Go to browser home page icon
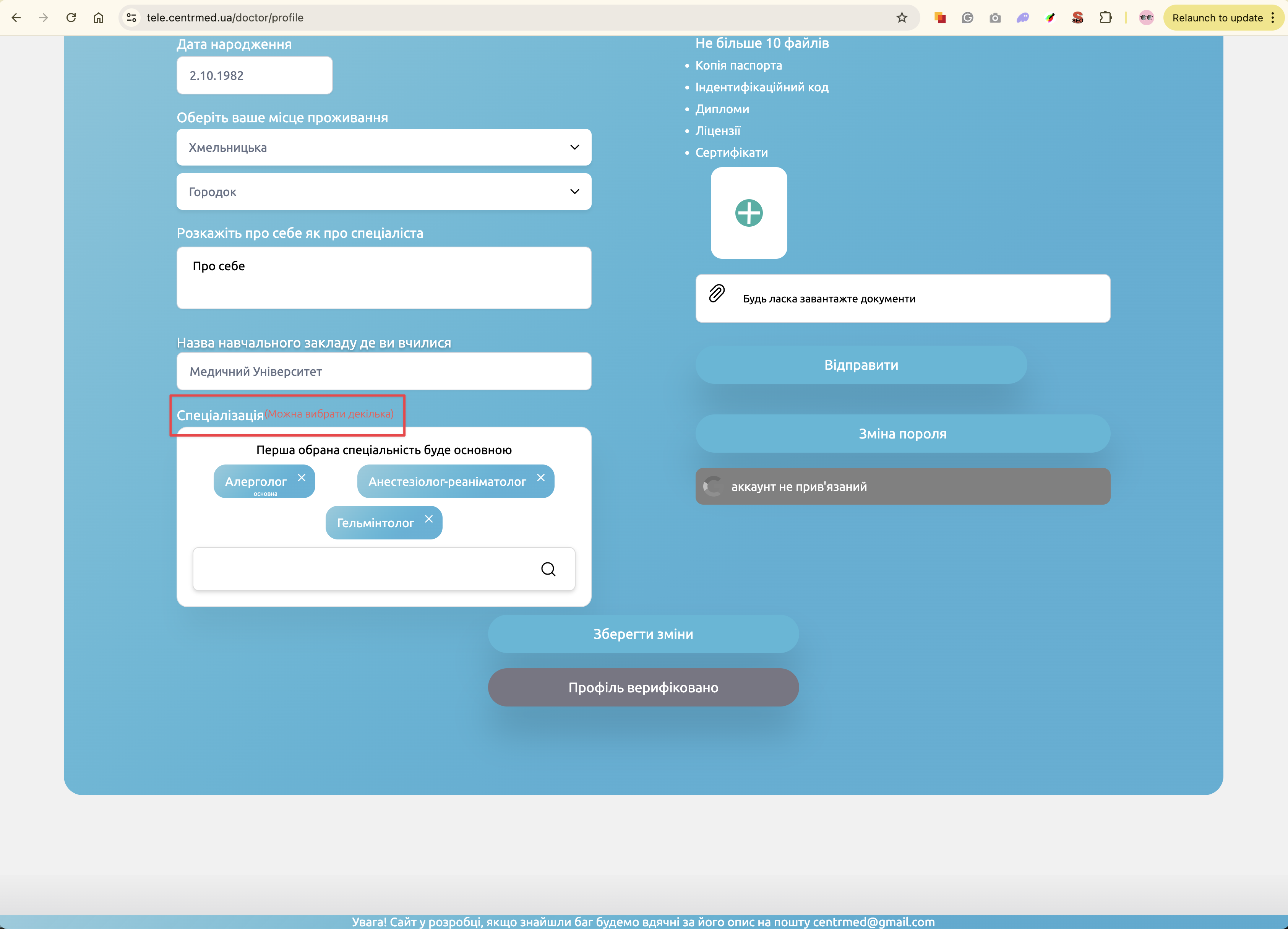Image resolution: width=1288 pixels, height=929 pixels. (98, 18)
